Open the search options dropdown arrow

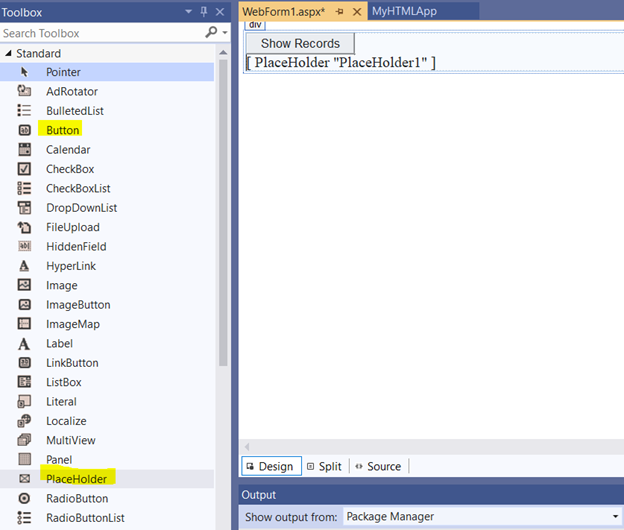pyautogui.click(x=225, y=33)
